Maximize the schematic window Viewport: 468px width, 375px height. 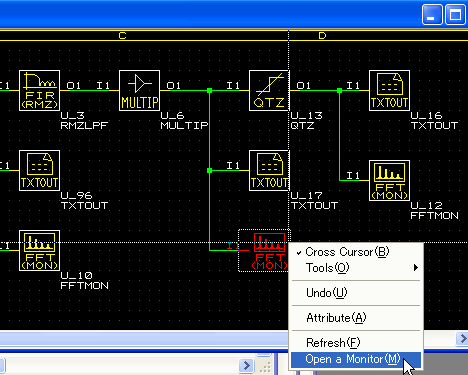tap(455, 15)
